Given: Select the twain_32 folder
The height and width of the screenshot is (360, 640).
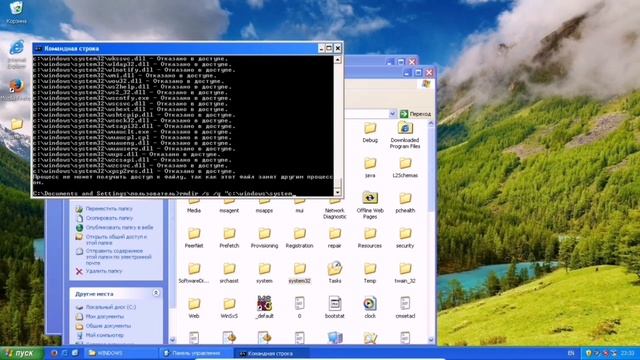Looking at the screenshot, I should 405,273.
